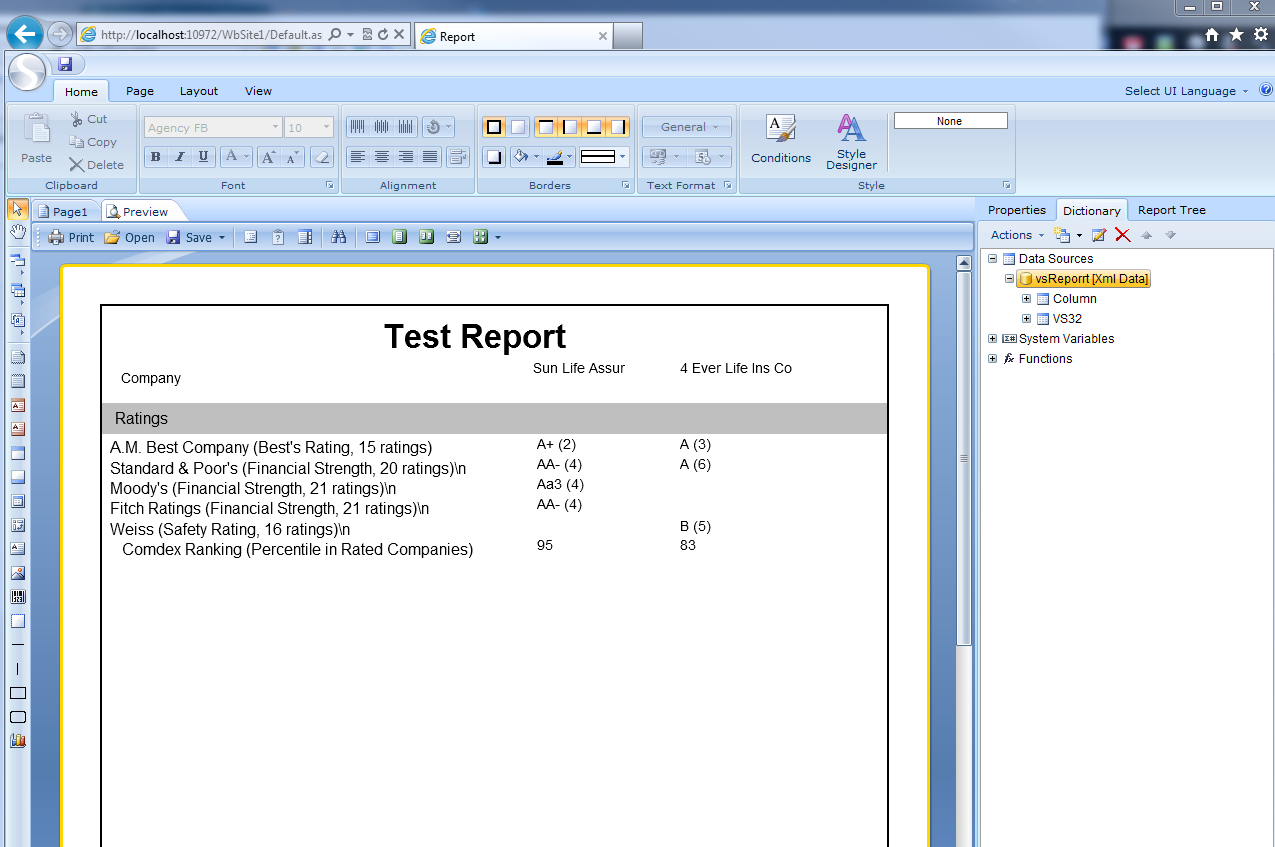Toggle Align Left horizontal alignment
The image size is (1275, 847).
(x=357, y=156)
